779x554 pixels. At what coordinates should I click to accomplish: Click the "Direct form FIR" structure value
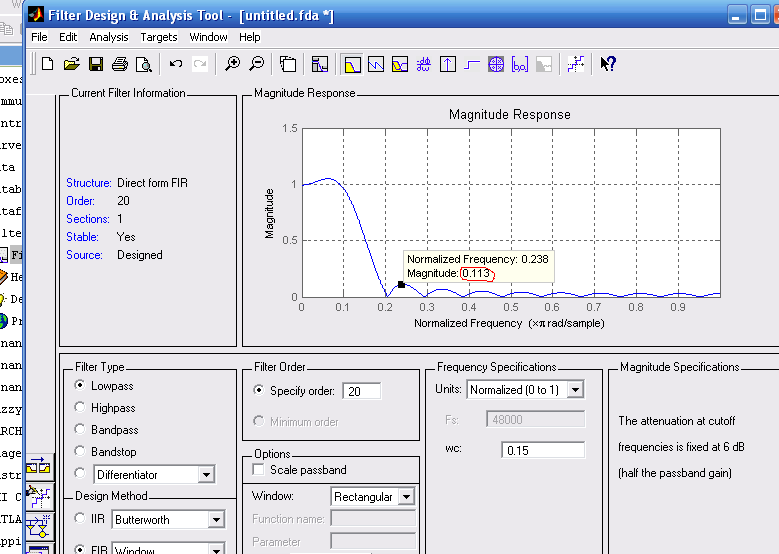click(153, 183)
